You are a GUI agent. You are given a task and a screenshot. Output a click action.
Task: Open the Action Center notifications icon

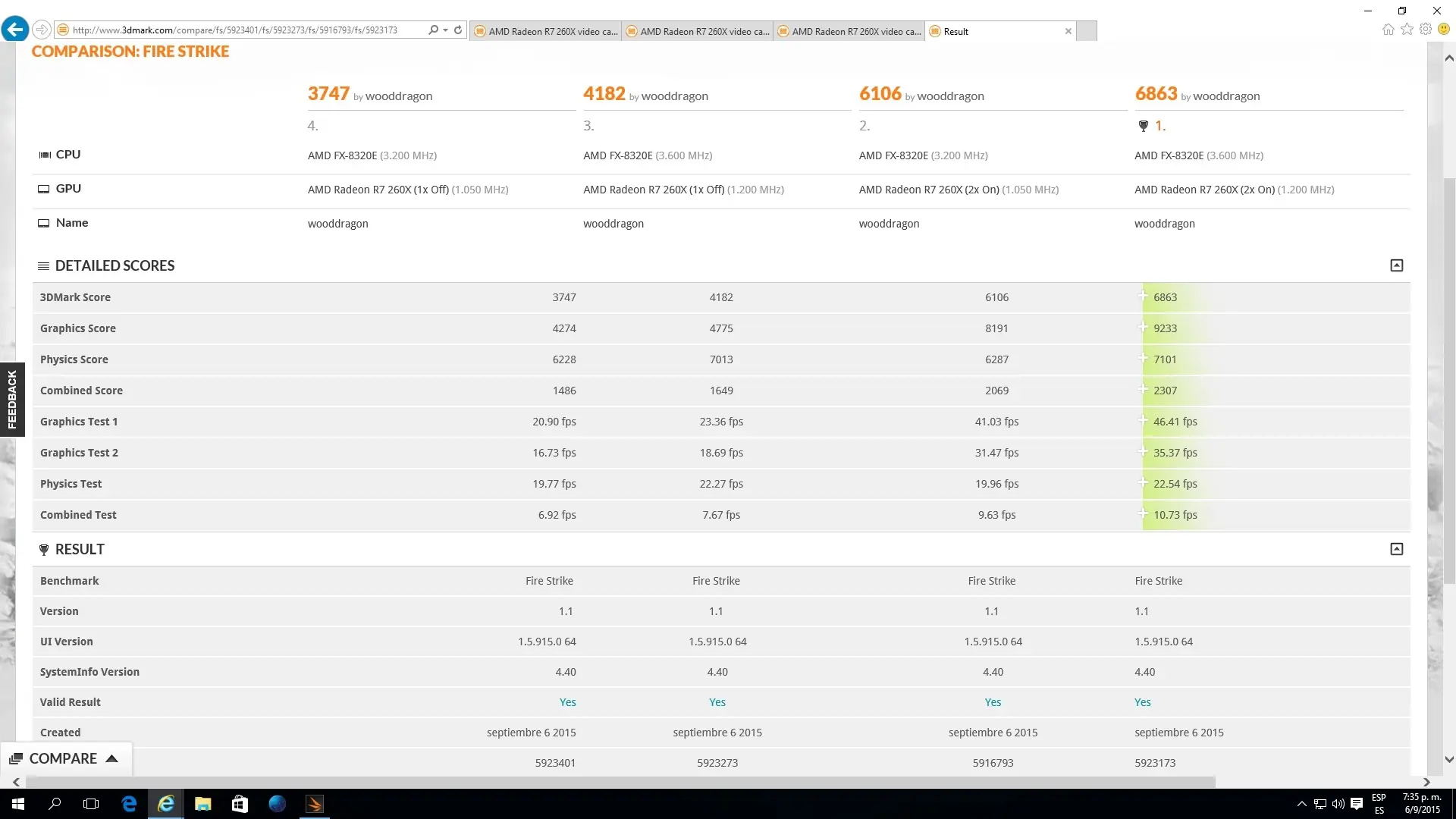1357,804
